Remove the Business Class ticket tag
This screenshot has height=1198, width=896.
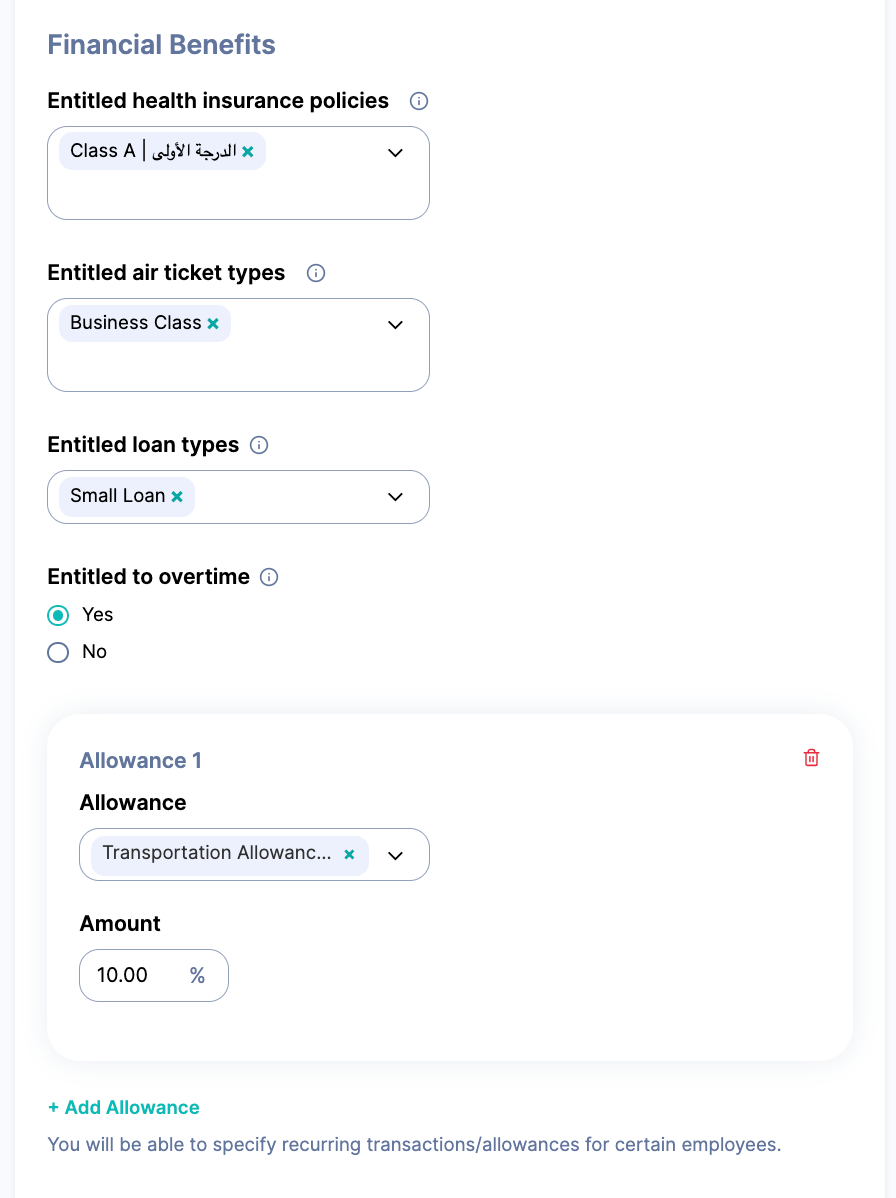(213, 324)
